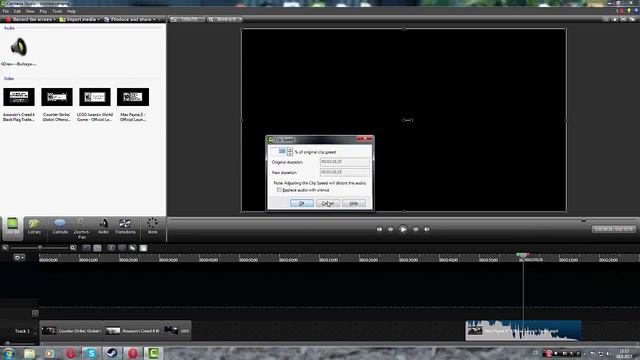Click the timeline Redo button
640x360 pixels.
tap(97, 248)
